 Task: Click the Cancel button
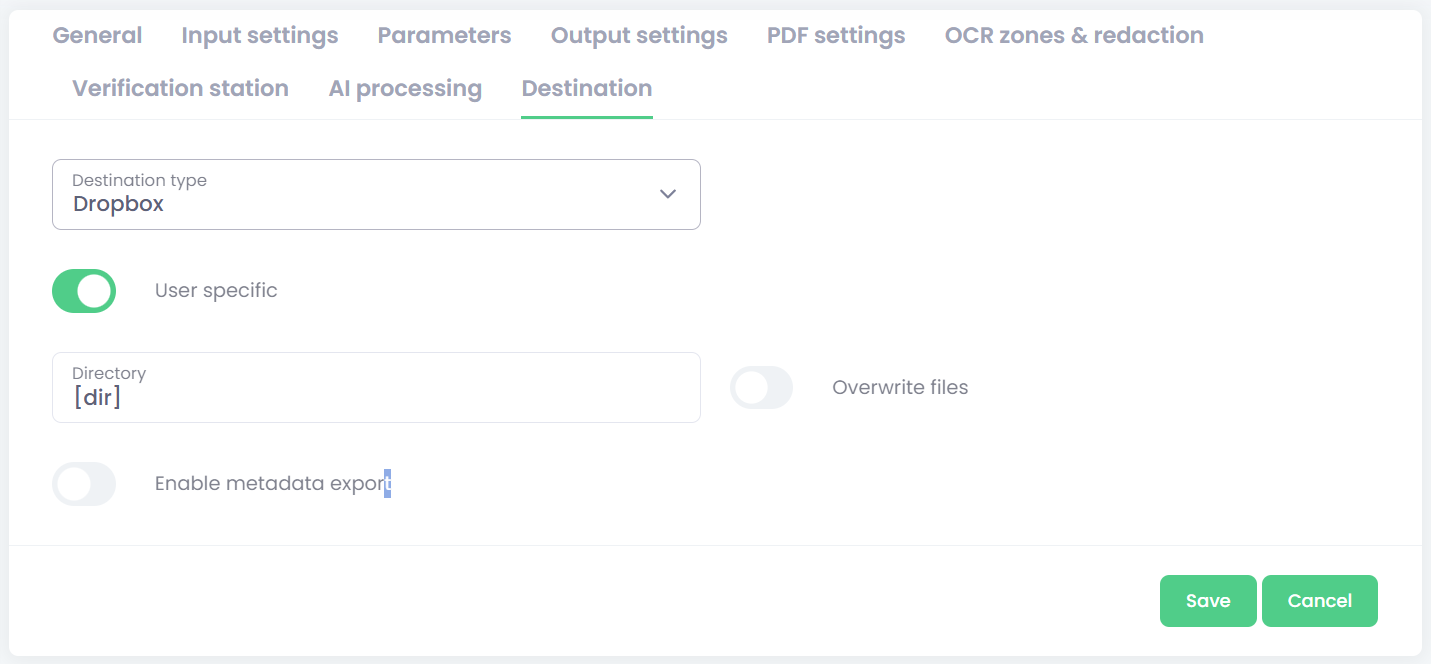(x=1319, y=601)
